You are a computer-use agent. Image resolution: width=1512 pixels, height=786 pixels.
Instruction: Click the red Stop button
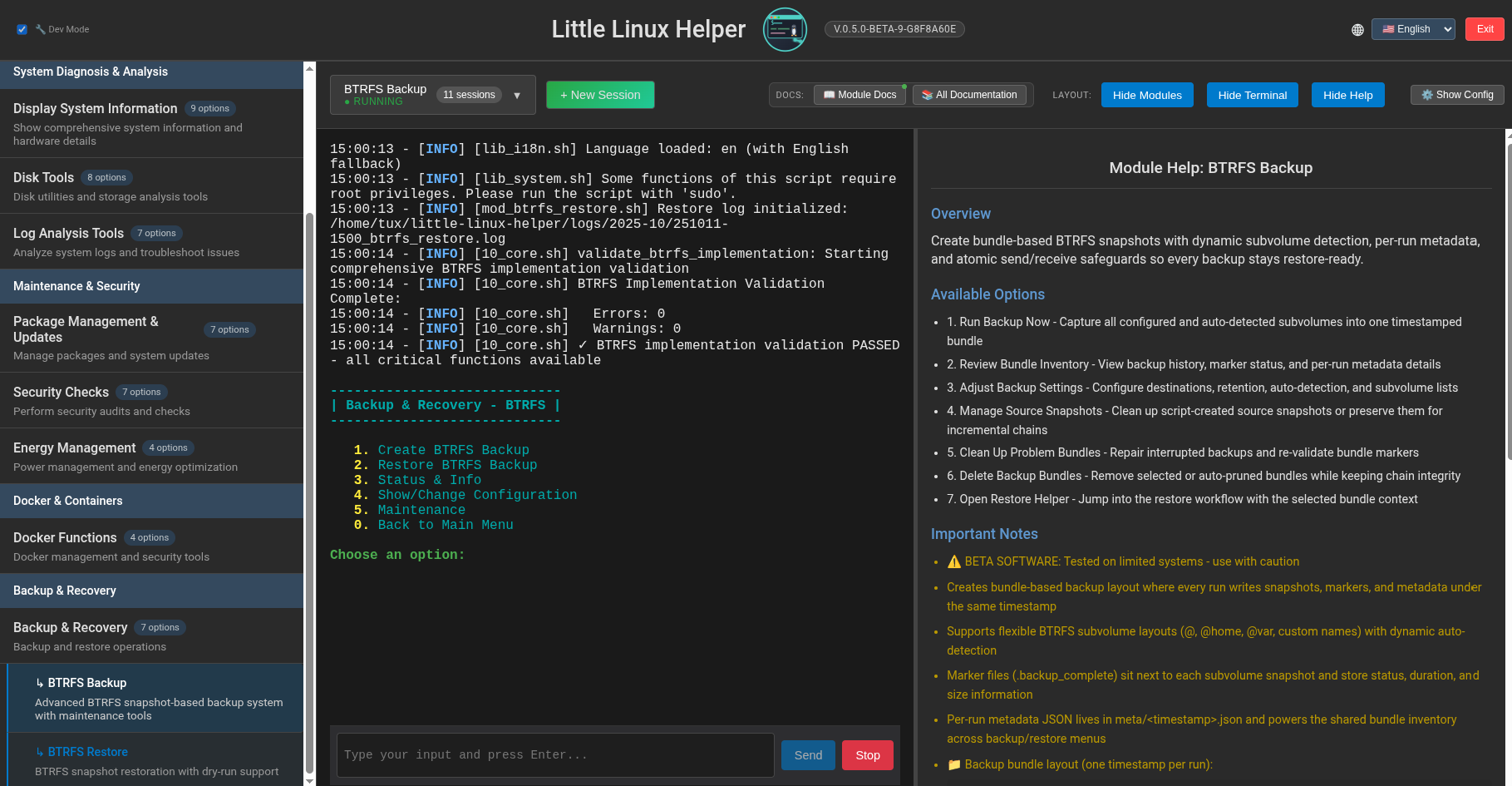pyautogui.click(x=868, y=755)
